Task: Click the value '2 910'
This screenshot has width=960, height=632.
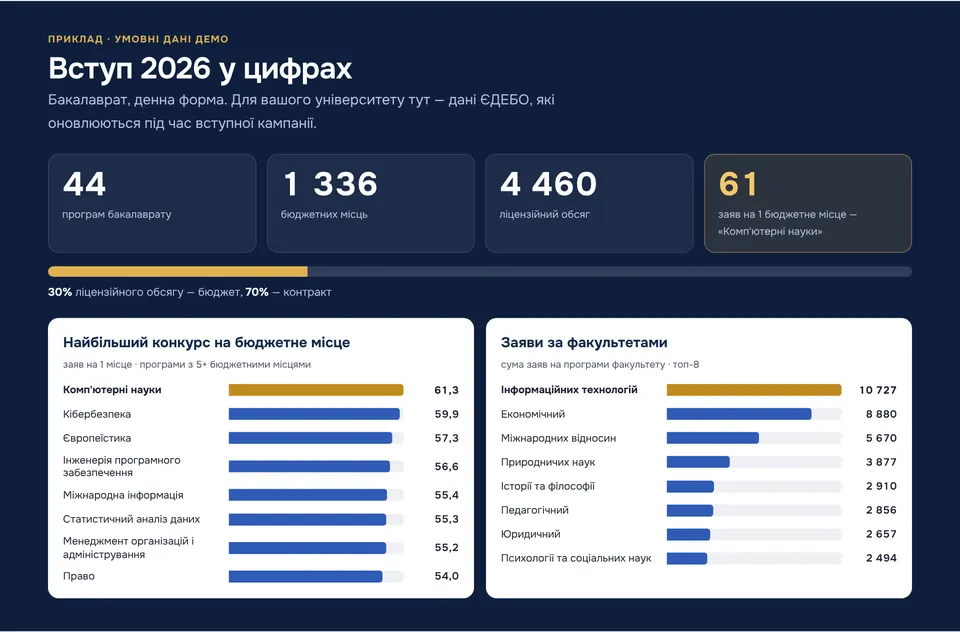Action: click(x=881, y=486)
